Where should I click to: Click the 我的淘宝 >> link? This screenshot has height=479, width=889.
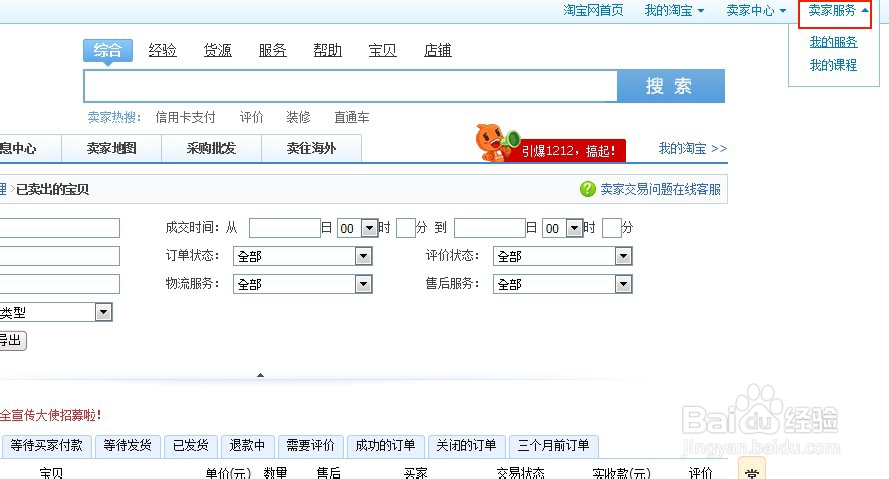pos(693,149)
